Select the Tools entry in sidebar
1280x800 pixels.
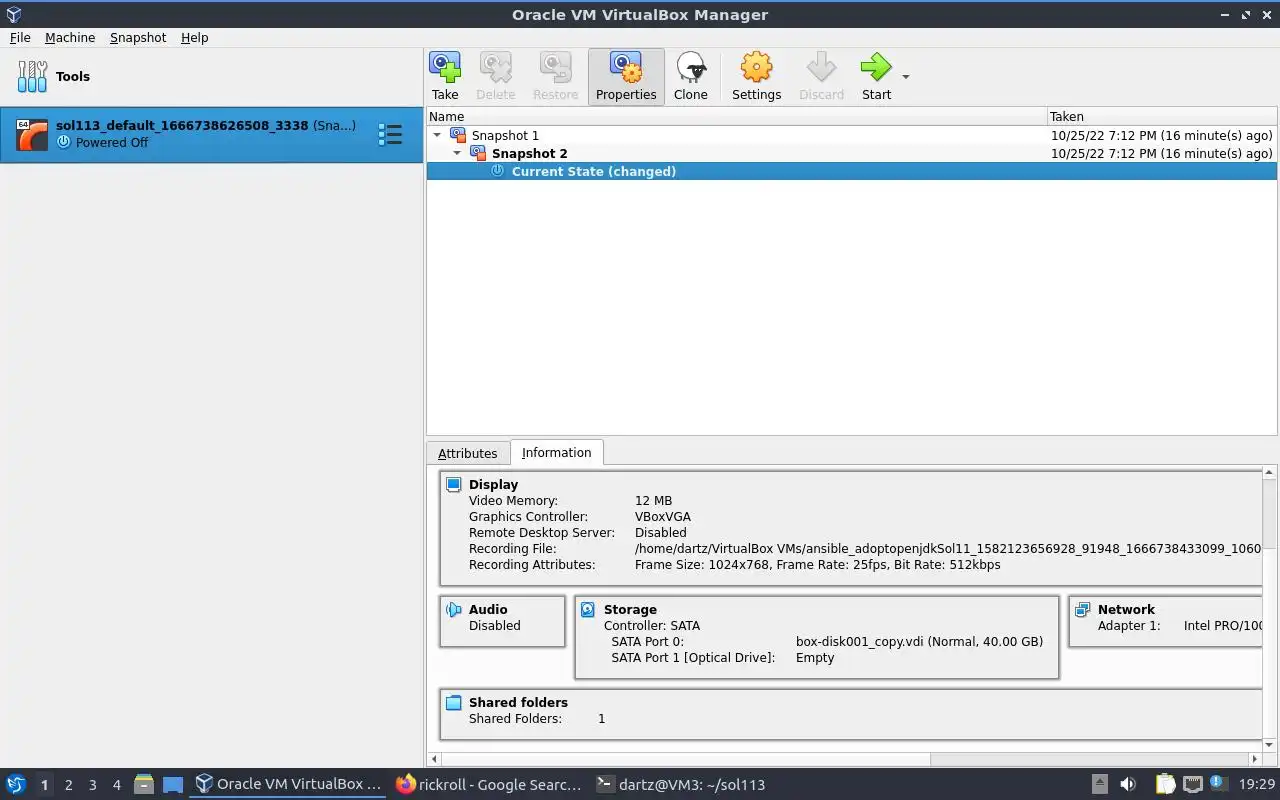[x=211, y=76]
